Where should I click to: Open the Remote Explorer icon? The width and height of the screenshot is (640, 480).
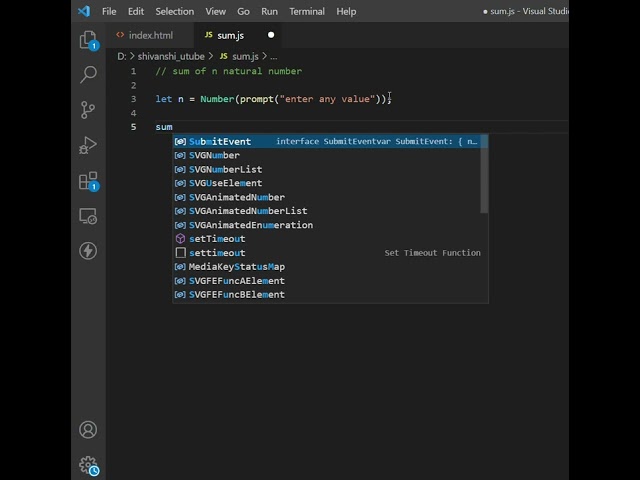[88, 216]
